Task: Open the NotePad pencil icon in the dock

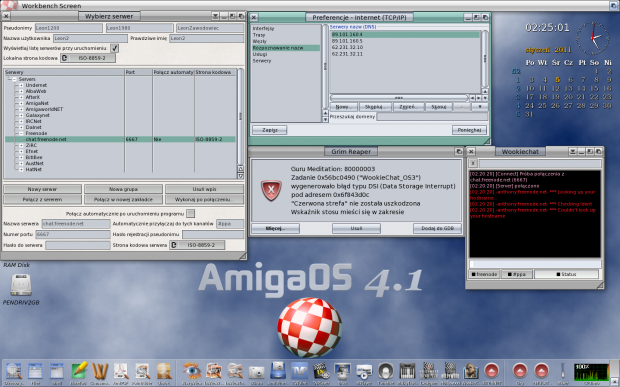Action: click(x=79, y=371)
